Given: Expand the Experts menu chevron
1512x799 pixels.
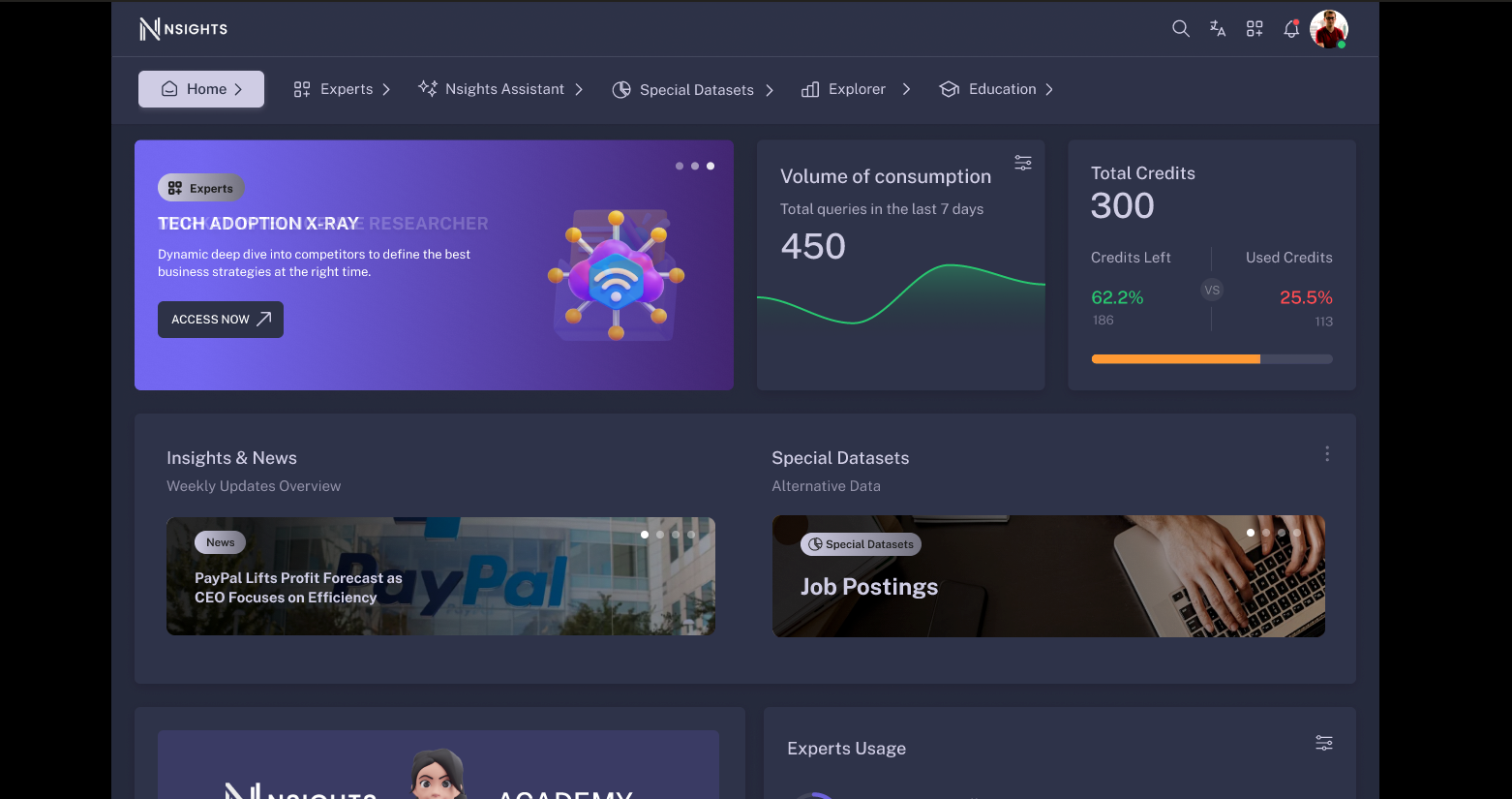Looking at the screenshot, I should tap(386, 90).
